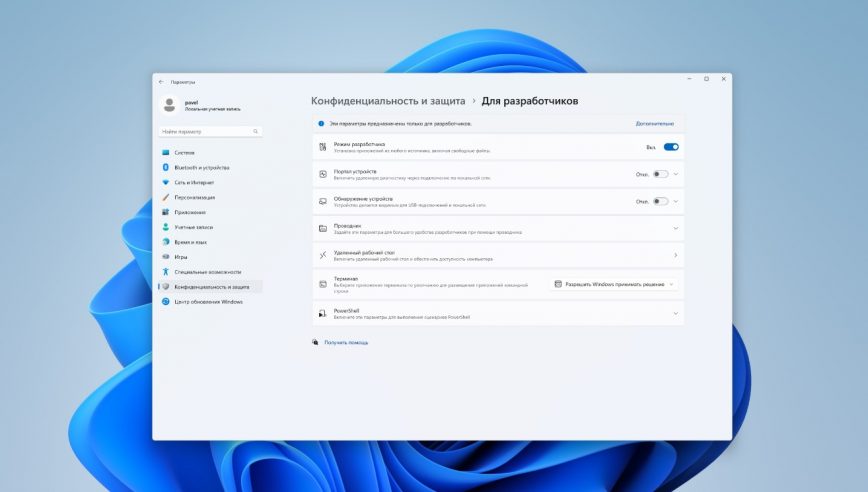868x492 pixels.
Task: Click the Получить помощь help icon
Action: (x=315, y=343)
